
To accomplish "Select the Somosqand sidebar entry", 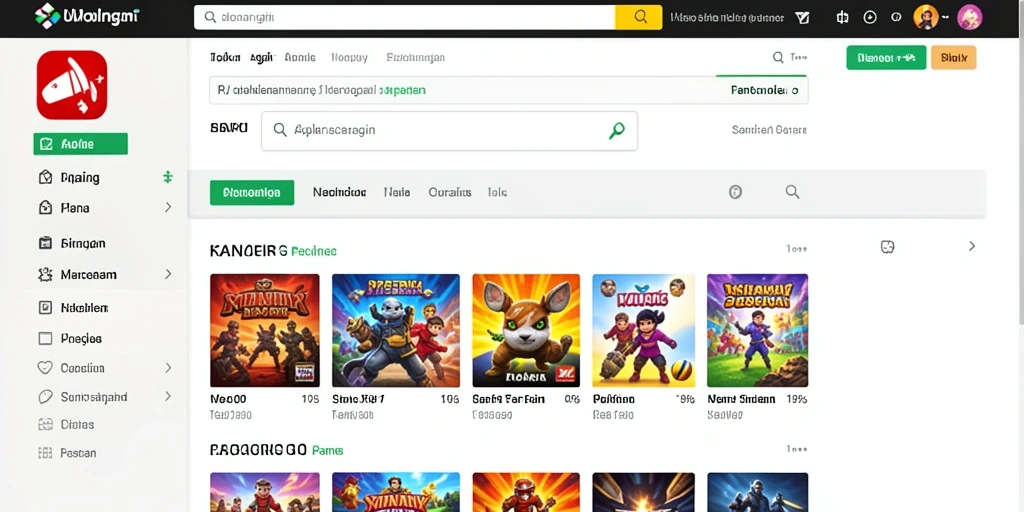I will [x=94, y=397].
